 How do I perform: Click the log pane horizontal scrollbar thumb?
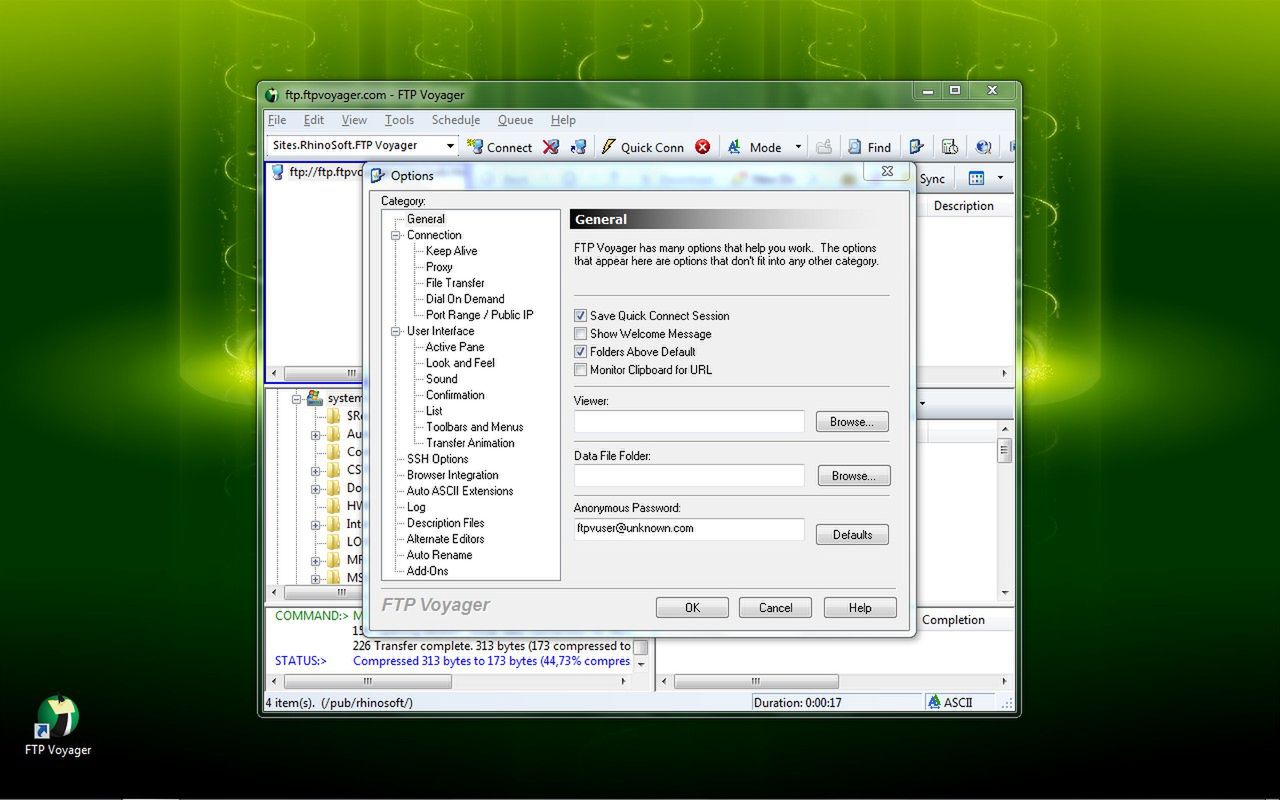(x=368, y=681)
